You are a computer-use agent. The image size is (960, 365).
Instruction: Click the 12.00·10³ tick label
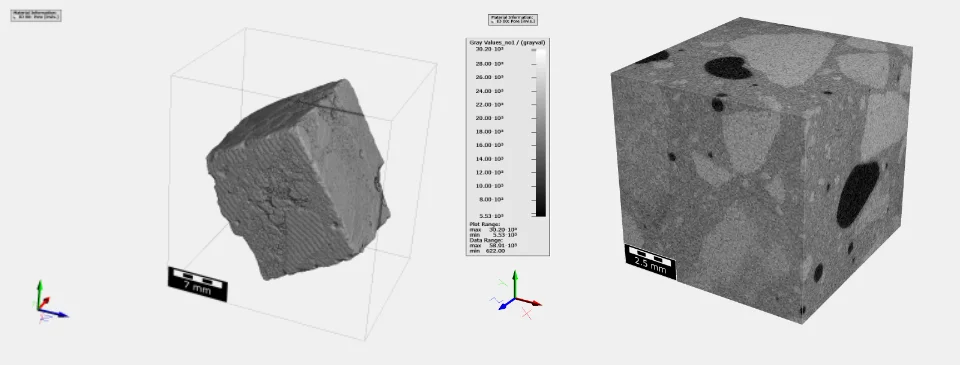[x=490, y=172]
